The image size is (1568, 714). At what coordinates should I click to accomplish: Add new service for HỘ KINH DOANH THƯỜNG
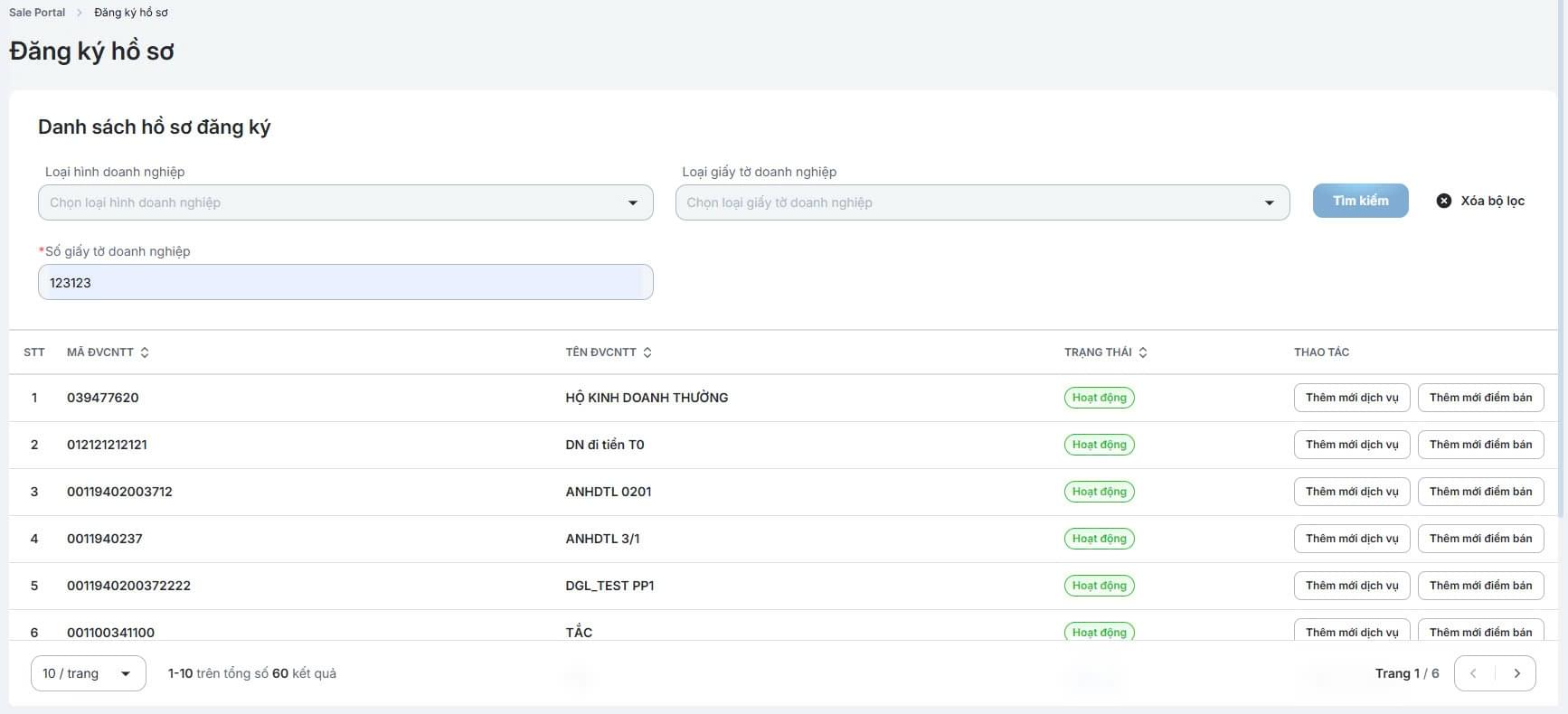tap(1351, 398)
